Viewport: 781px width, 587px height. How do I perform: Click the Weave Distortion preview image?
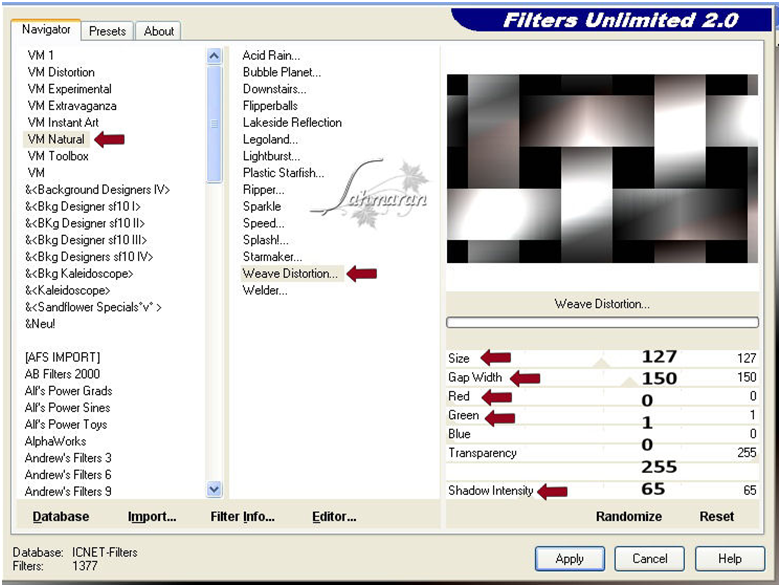click(602, 169)
